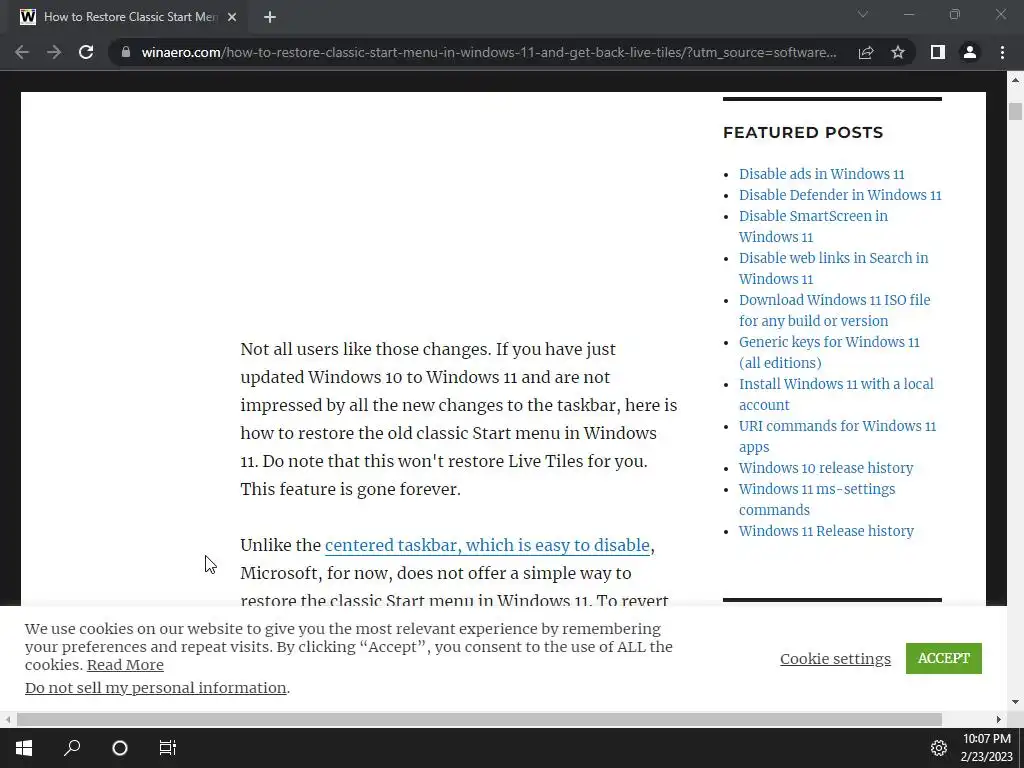
Task: Open Cookie settings
Action: coord(835,659)
